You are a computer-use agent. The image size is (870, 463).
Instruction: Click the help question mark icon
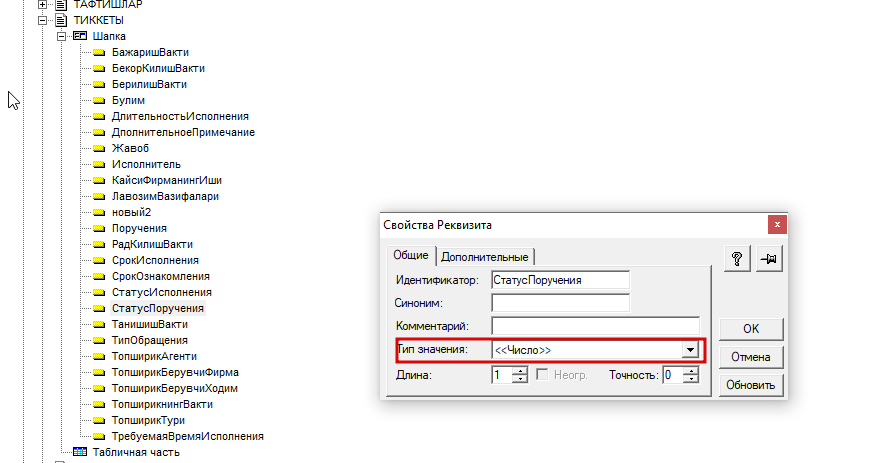pyautogui.click(x=737, y=259)
